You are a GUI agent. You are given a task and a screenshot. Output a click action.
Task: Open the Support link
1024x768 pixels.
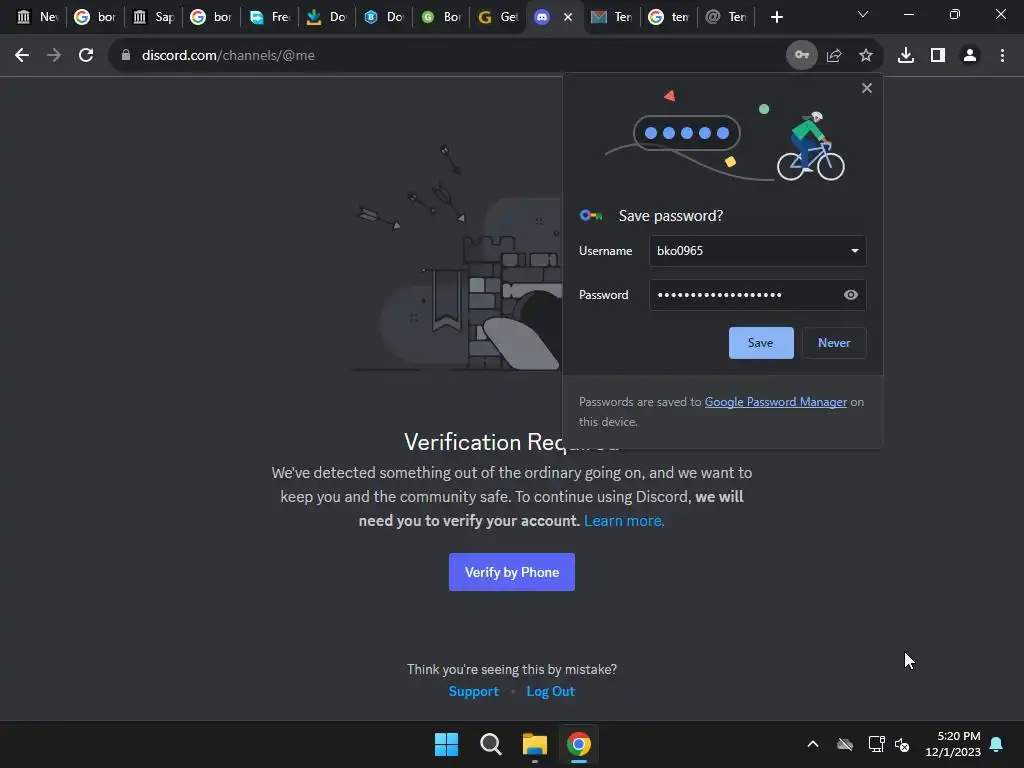(x=473, y=692)
